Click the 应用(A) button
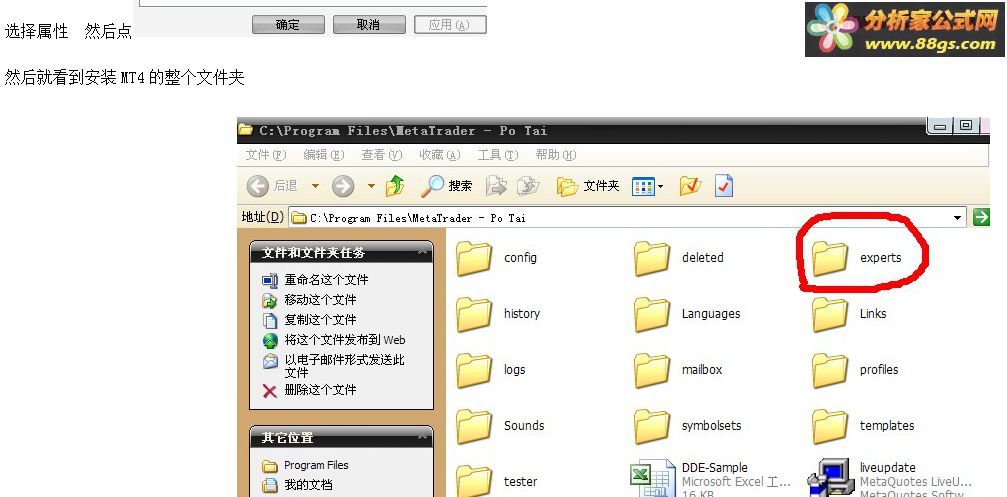This screenshot has height=497, width=1007. [x=450, y=25]
